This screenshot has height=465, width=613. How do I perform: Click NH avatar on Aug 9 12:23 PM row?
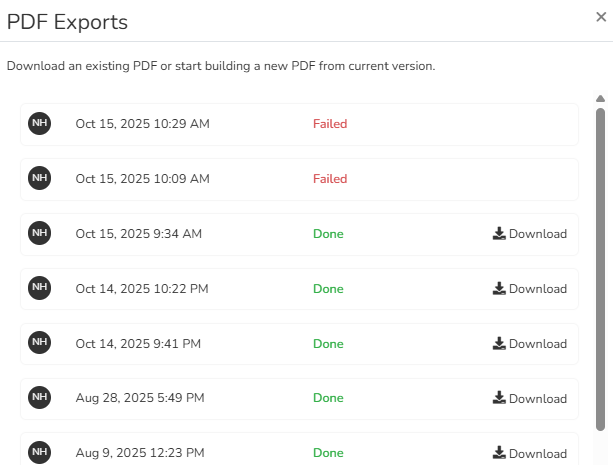(39, 452)
